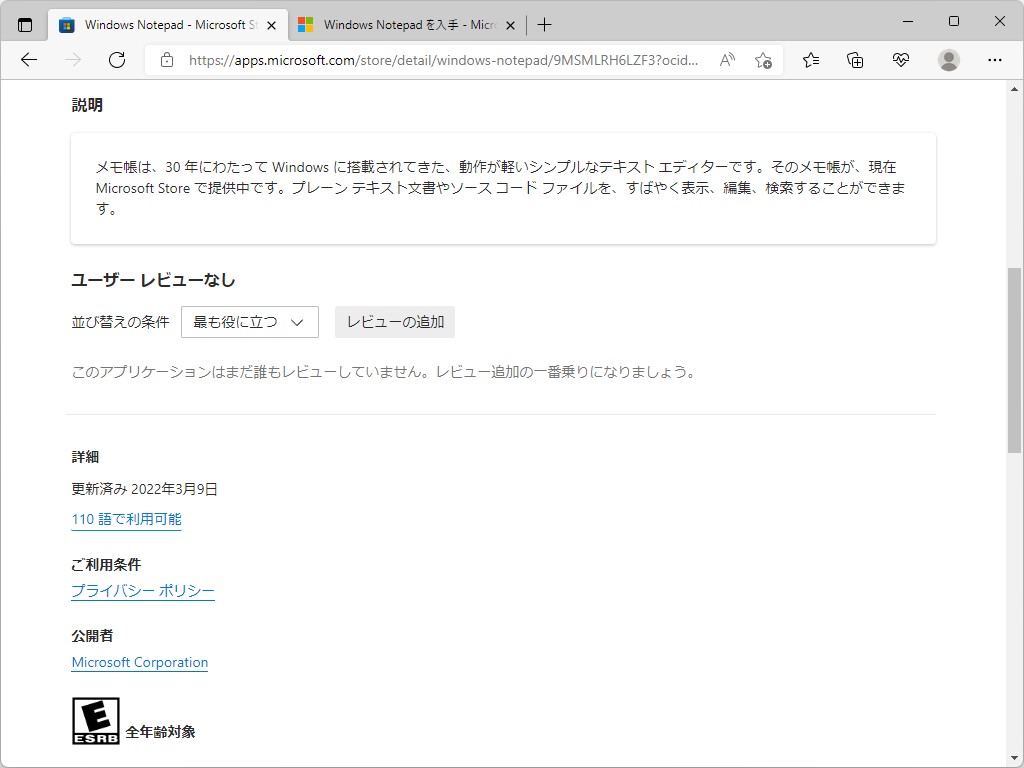
Task: Visit the Microsoft Corporation publisher page
Action: [139, 662]
